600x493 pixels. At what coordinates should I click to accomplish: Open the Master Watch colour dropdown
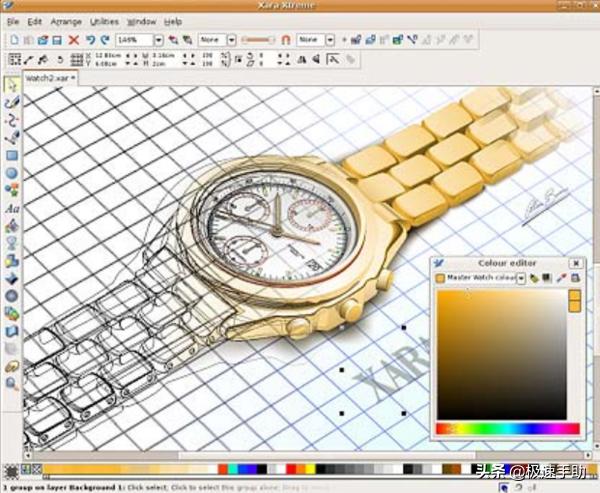click(x=521, y=278)
